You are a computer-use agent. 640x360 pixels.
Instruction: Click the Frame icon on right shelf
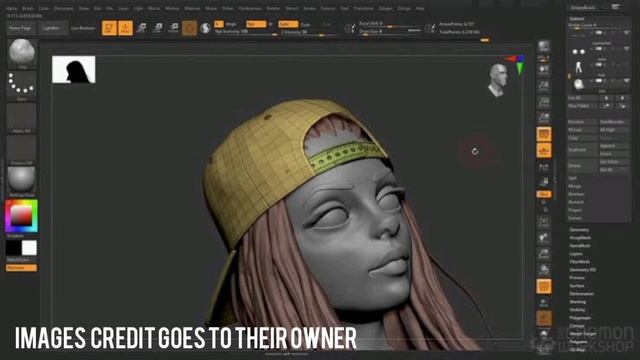[x=544, y=222]
